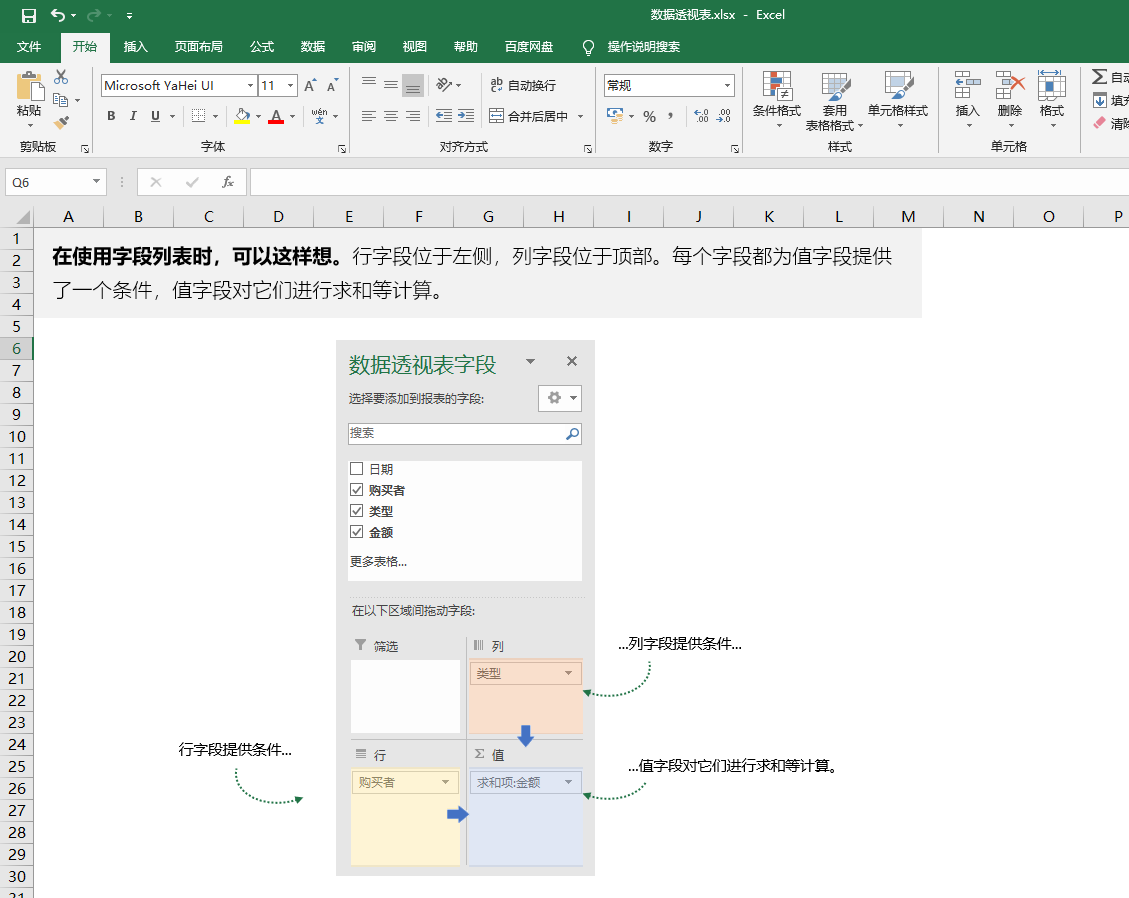
Task: Open the Name Box dropdown arrow
Action: (96, 181)
